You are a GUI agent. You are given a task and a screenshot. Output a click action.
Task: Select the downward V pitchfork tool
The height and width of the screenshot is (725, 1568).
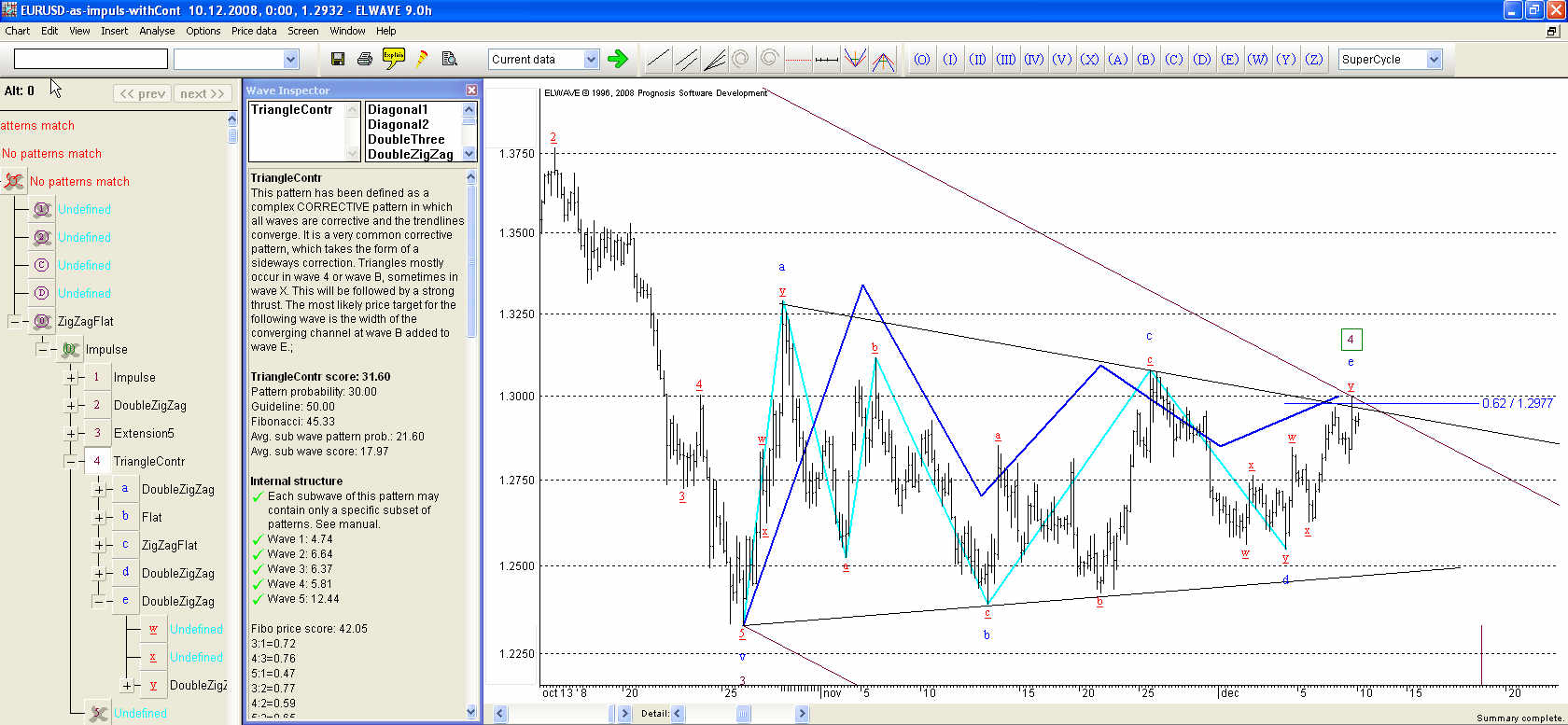tap(854, 60)
